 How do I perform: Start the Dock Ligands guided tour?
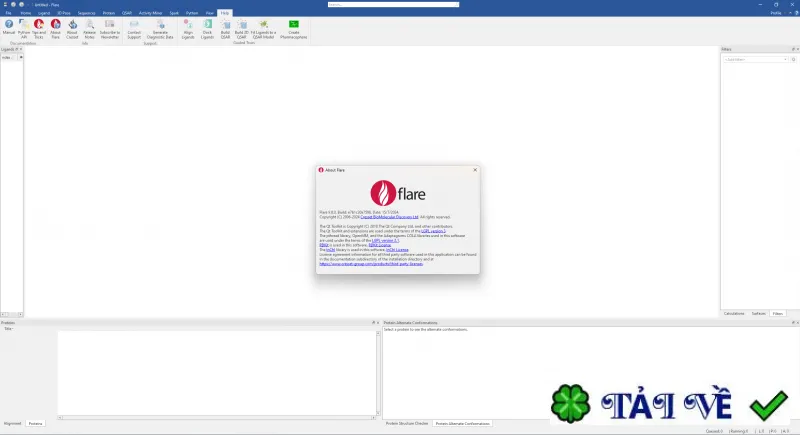[x=207, y=29]
